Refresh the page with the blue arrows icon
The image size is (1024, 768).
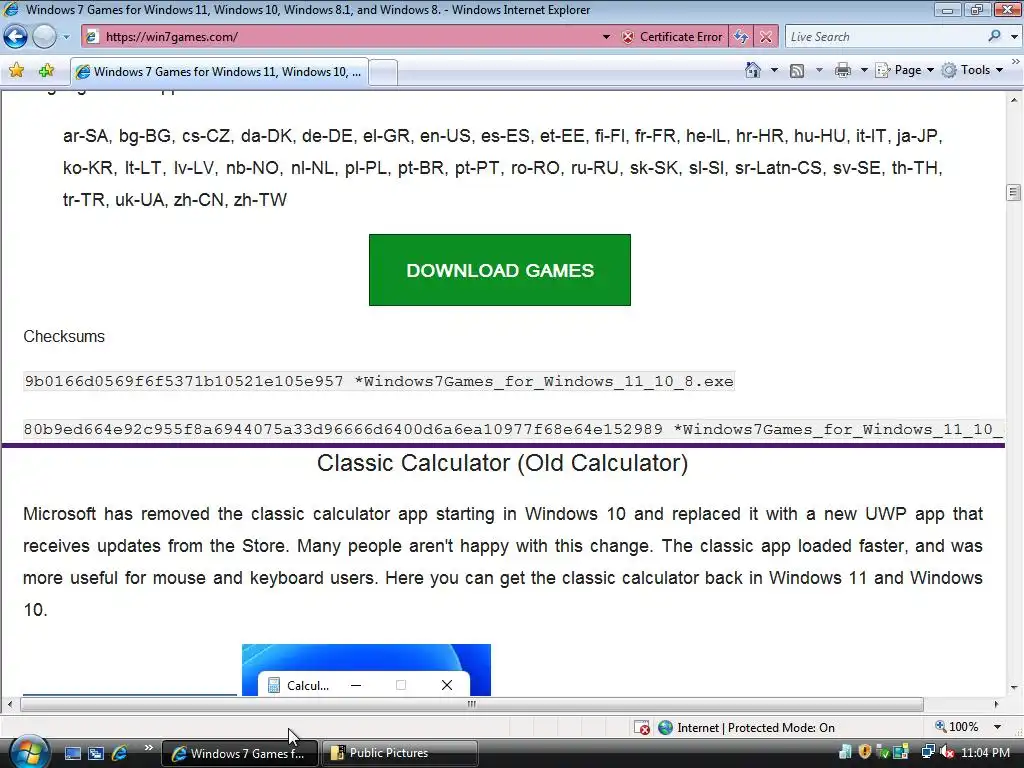(741, 37)
